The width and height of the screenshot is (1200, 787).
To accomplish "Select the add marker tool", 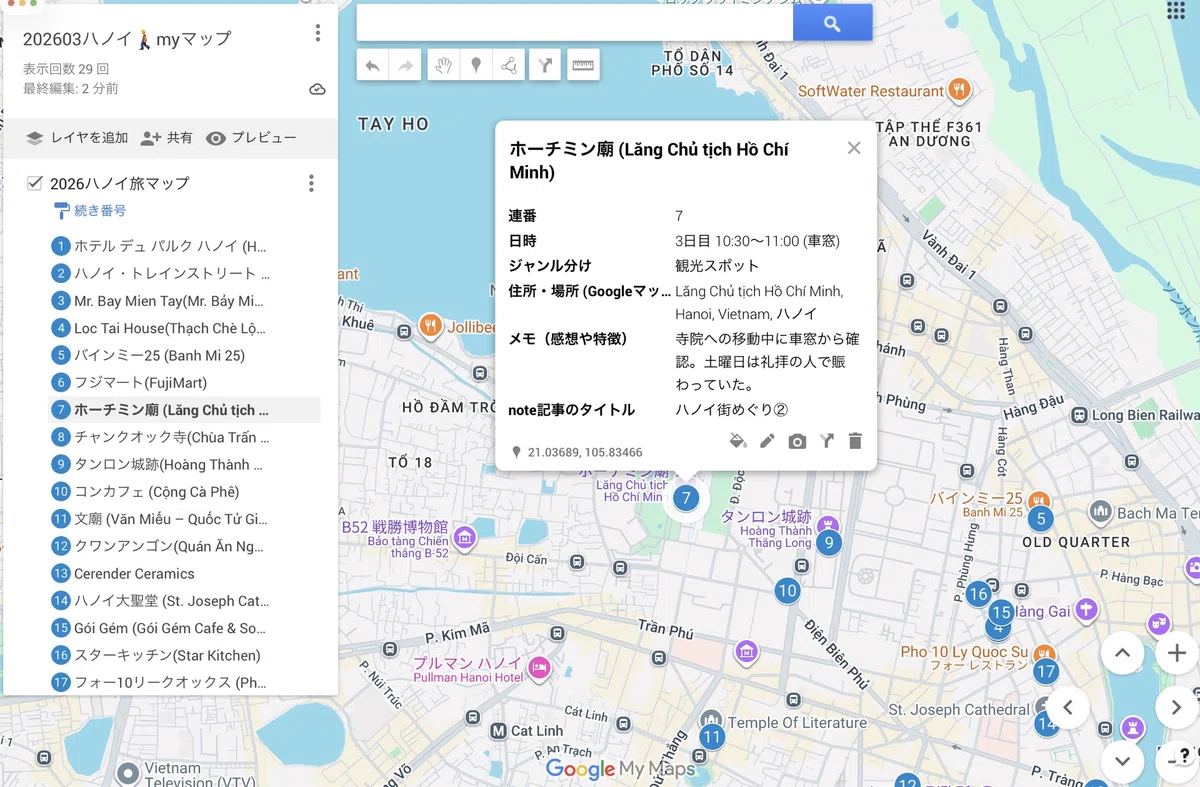I will click(x=476, y=66).
